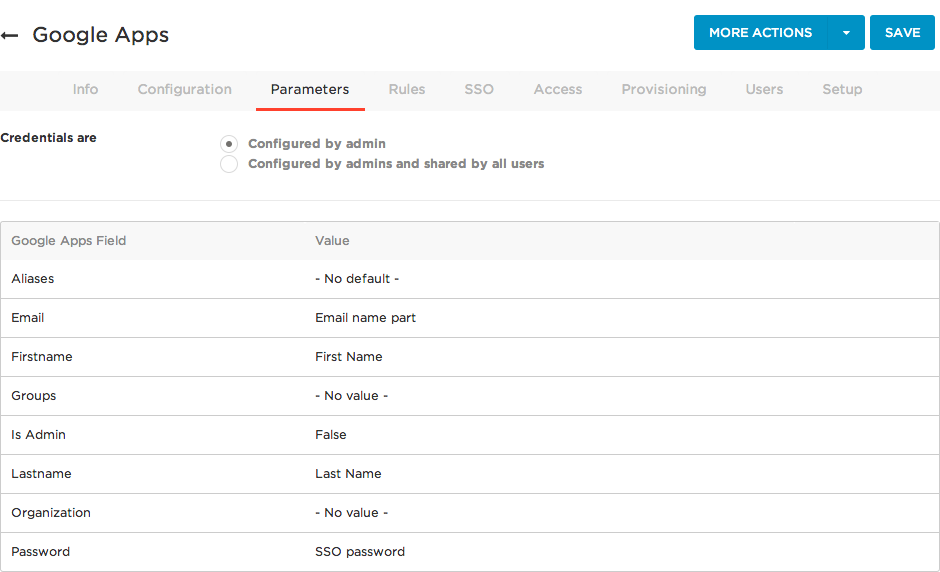Edit the Email parameter row
Image resolution: width=940 pixels, height=572 pixels.
click(x=470, y=318)
